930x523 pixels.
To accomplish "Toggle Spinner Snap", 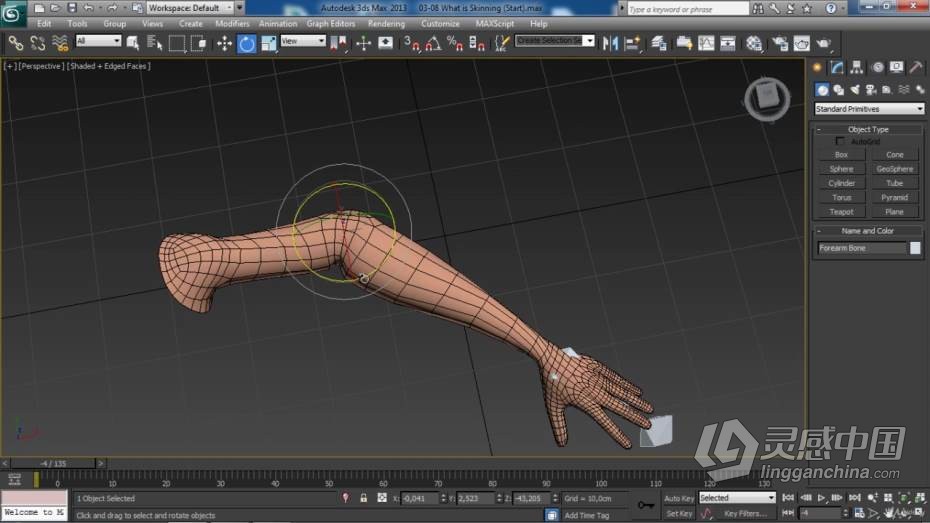I will [477, 43].
